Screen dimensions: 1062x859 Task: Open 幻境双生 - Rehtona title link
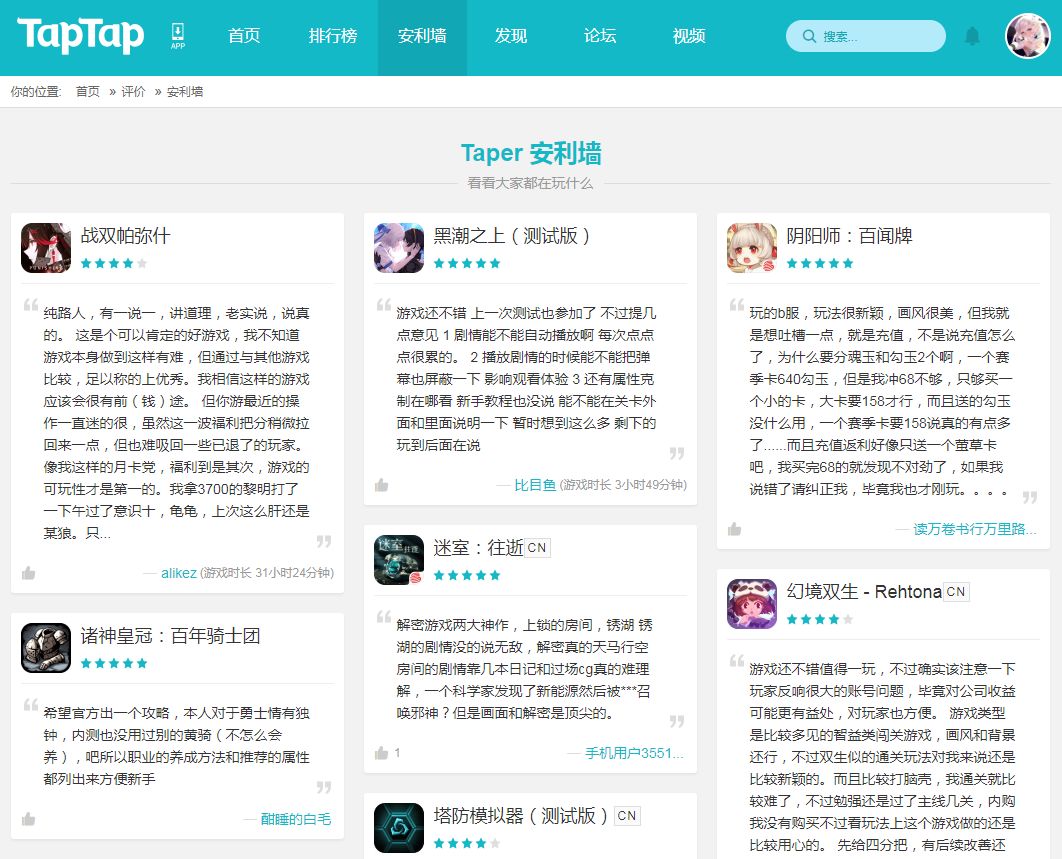click(x=864, y=591)
